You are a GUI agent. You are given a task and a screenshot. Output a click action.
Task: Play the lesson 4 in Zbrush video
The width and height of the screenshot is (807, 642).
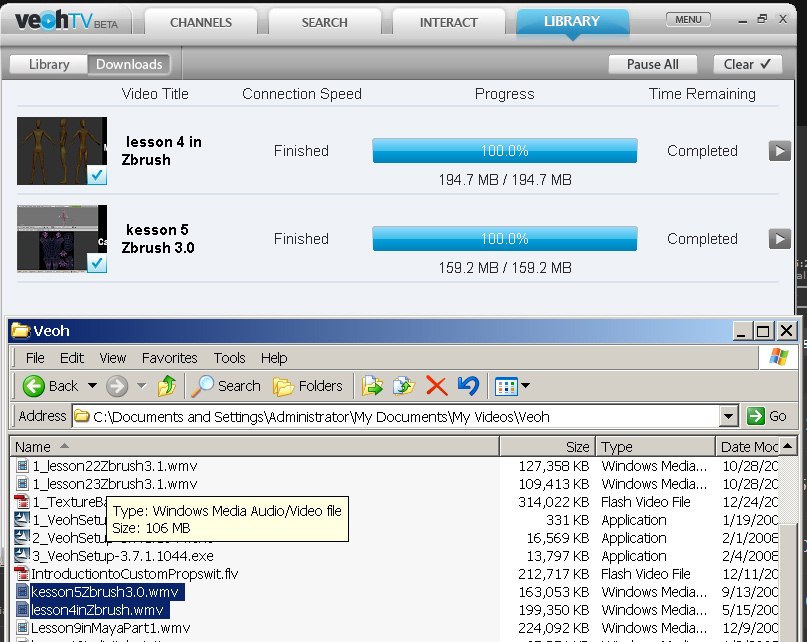pos(780,151)
